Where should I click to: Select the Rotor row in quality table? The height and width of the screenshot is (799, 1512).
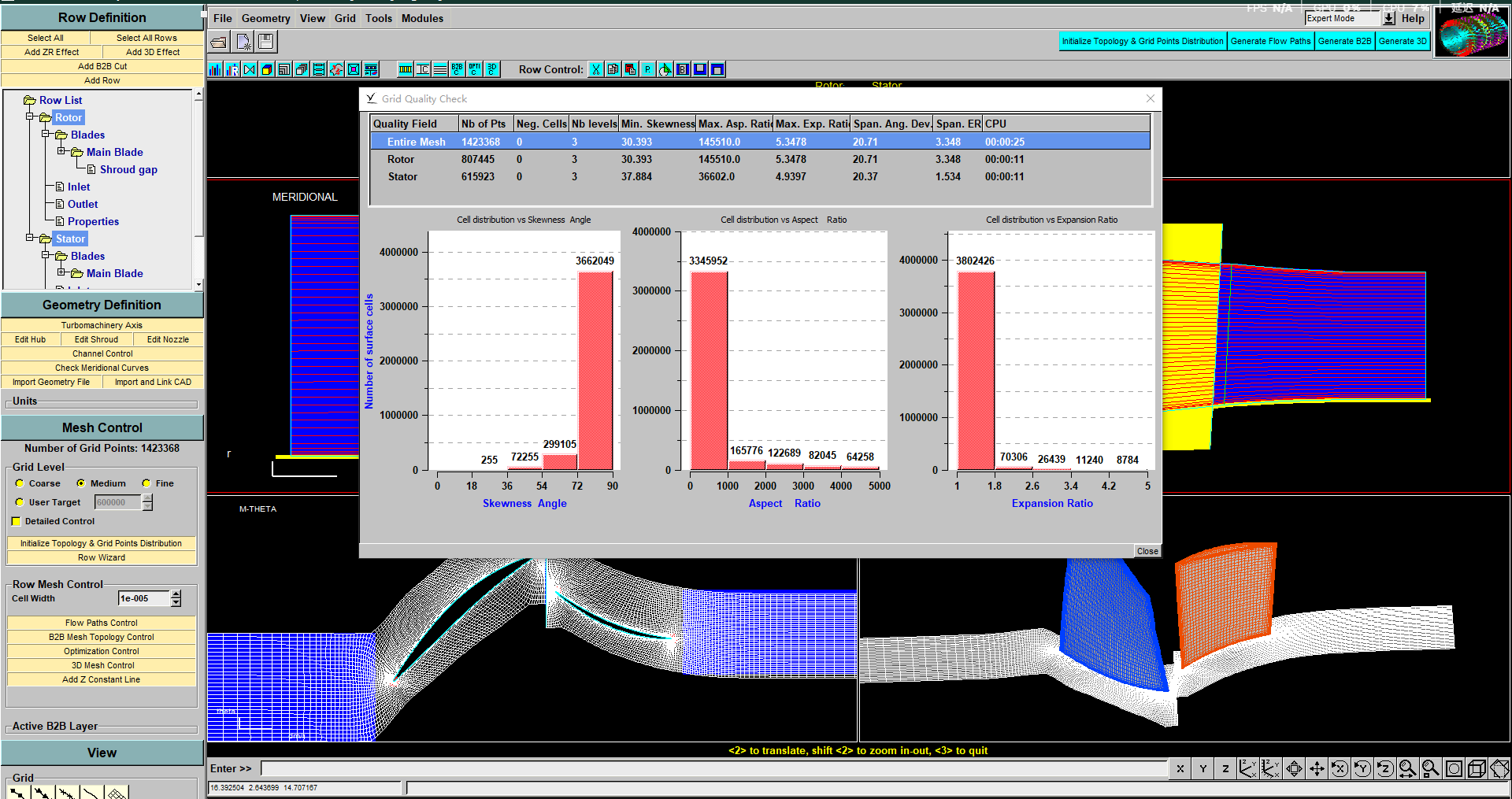coord(401,159)
